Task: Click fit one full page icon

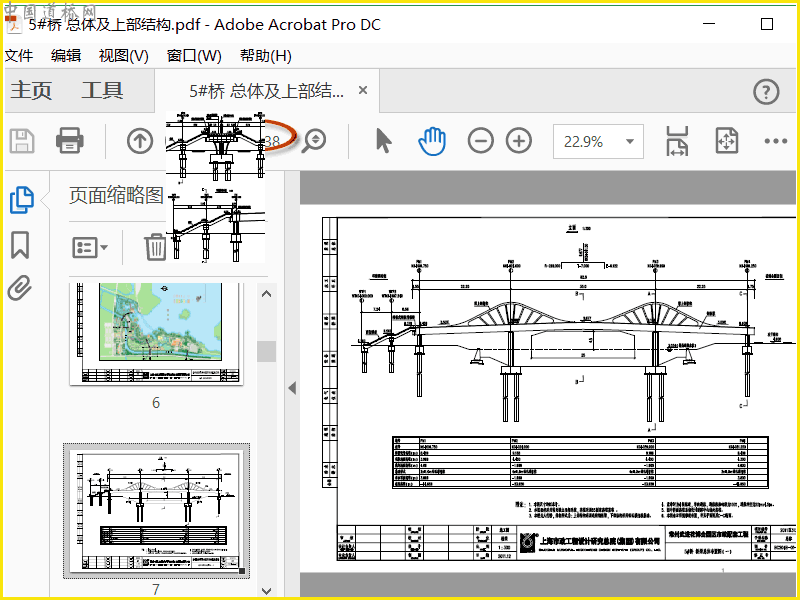Action: (x=727, y=141)
